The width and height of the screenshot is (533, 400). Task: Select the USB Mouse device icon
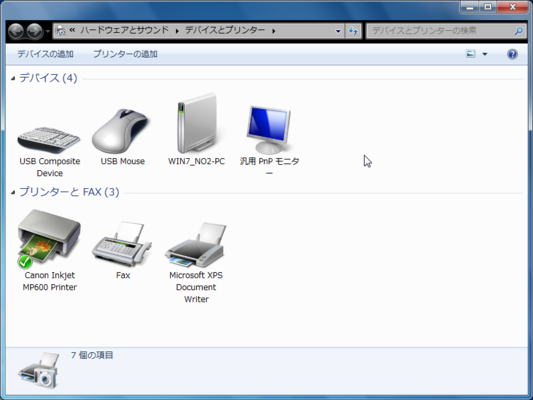pos(121,131)
